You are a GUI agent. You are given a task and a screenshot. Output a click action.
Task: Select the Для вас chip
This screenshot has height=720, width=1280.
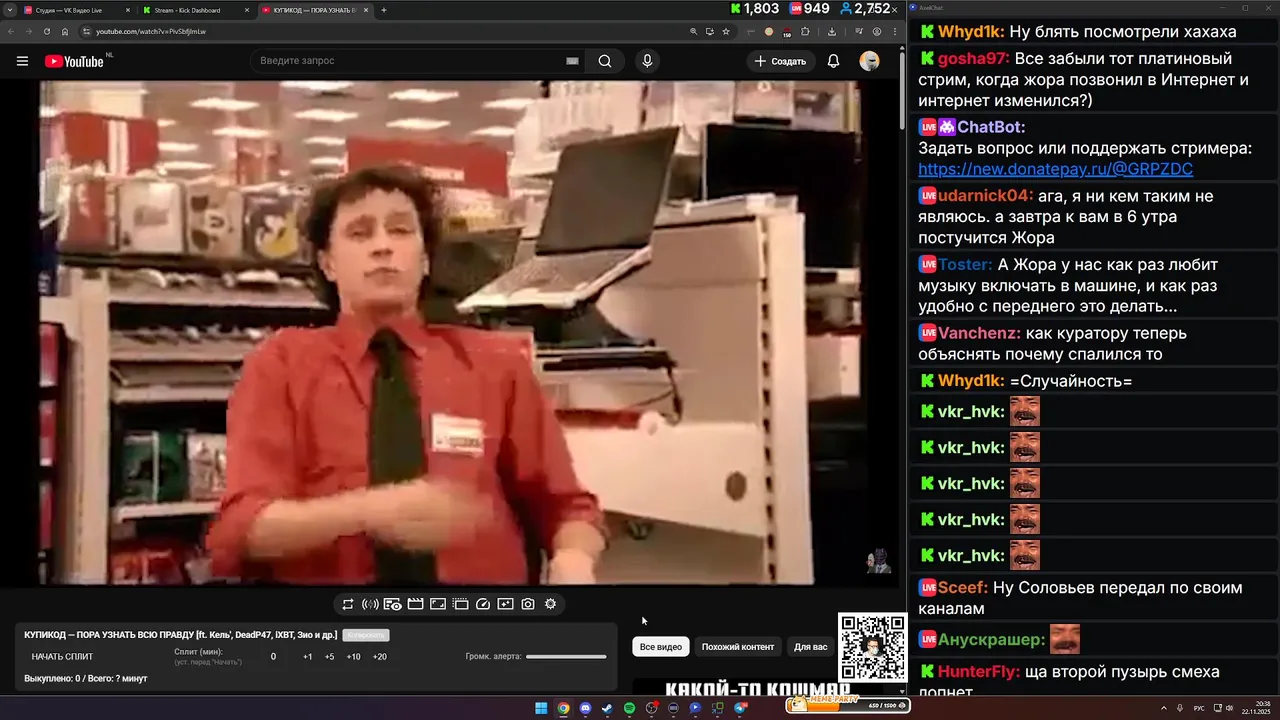tap(811, 647)
